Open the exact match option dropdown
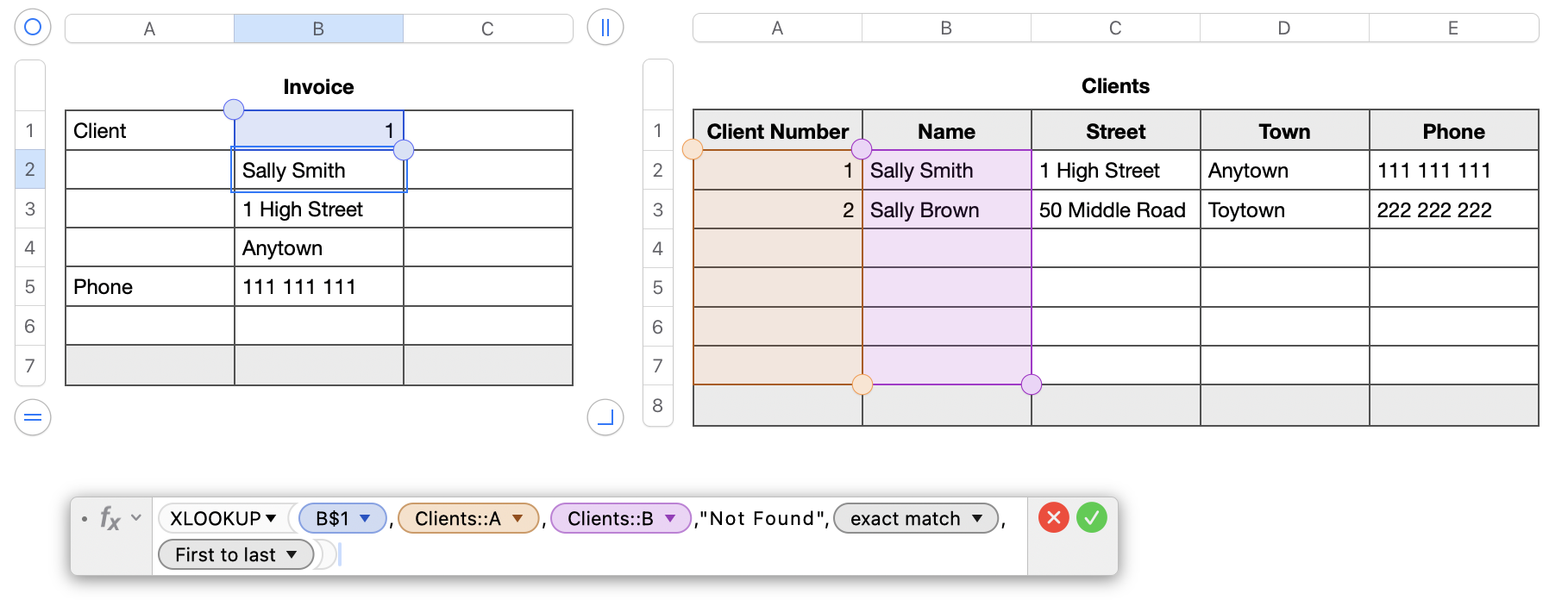This screenshot has width=1568, height=600. [x=977, y=518]
